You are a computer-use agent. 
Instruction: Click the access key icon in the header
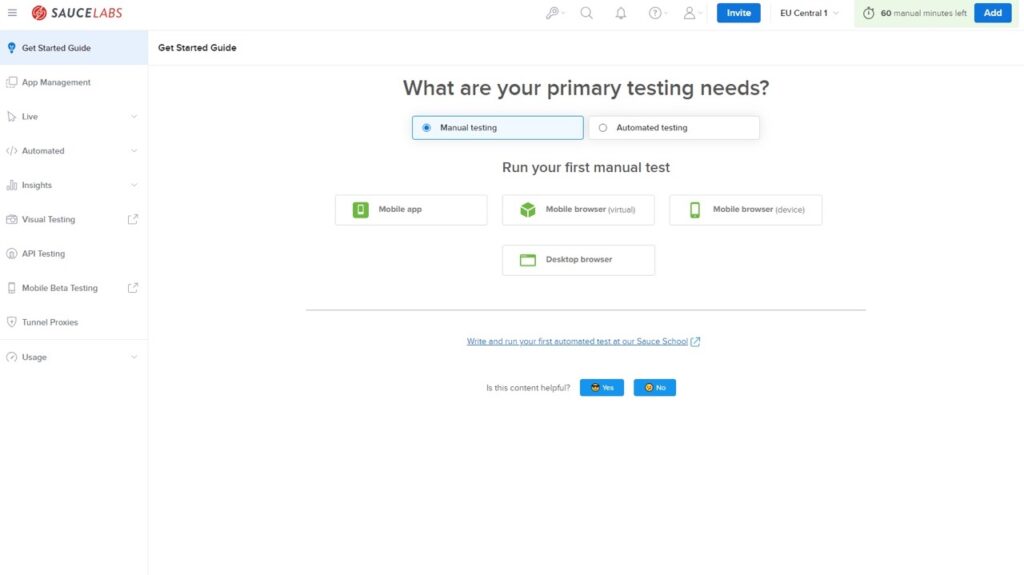(x=552, y=13)
